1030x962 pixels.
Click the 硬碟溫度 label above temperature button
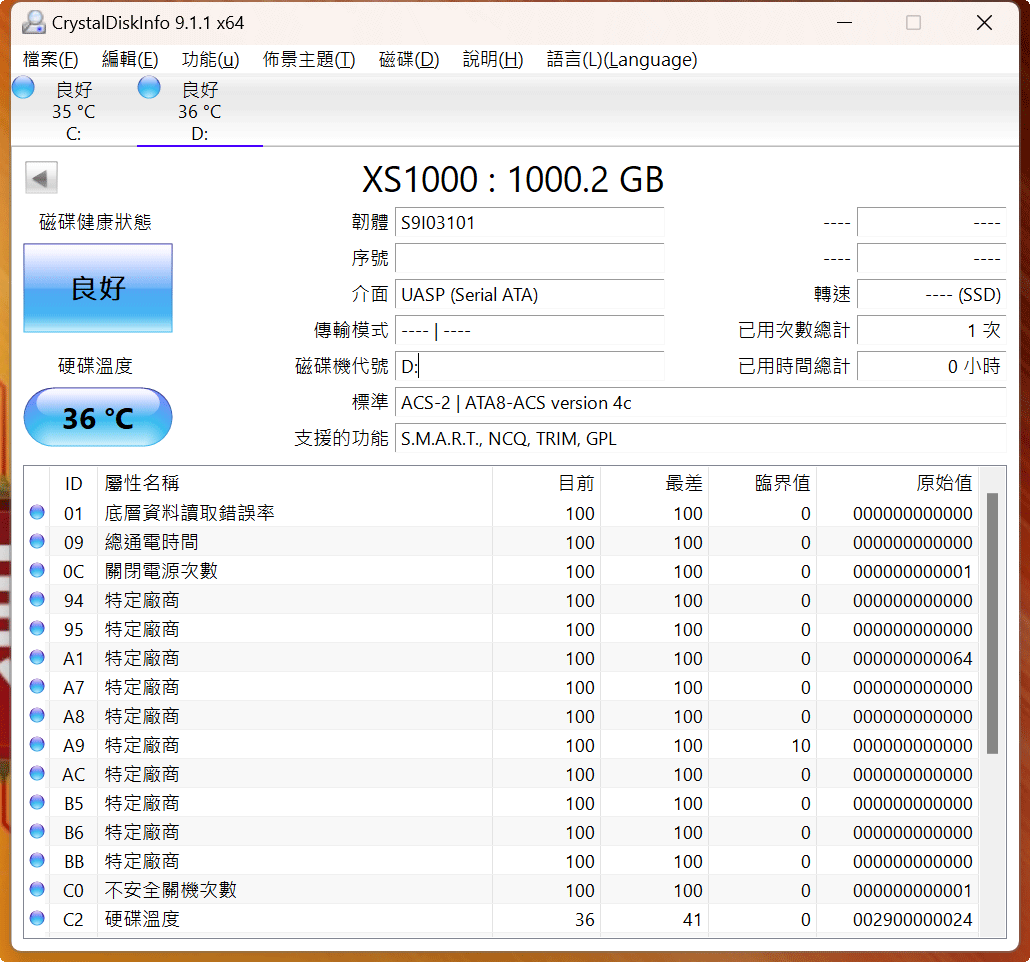click(95, 366)
